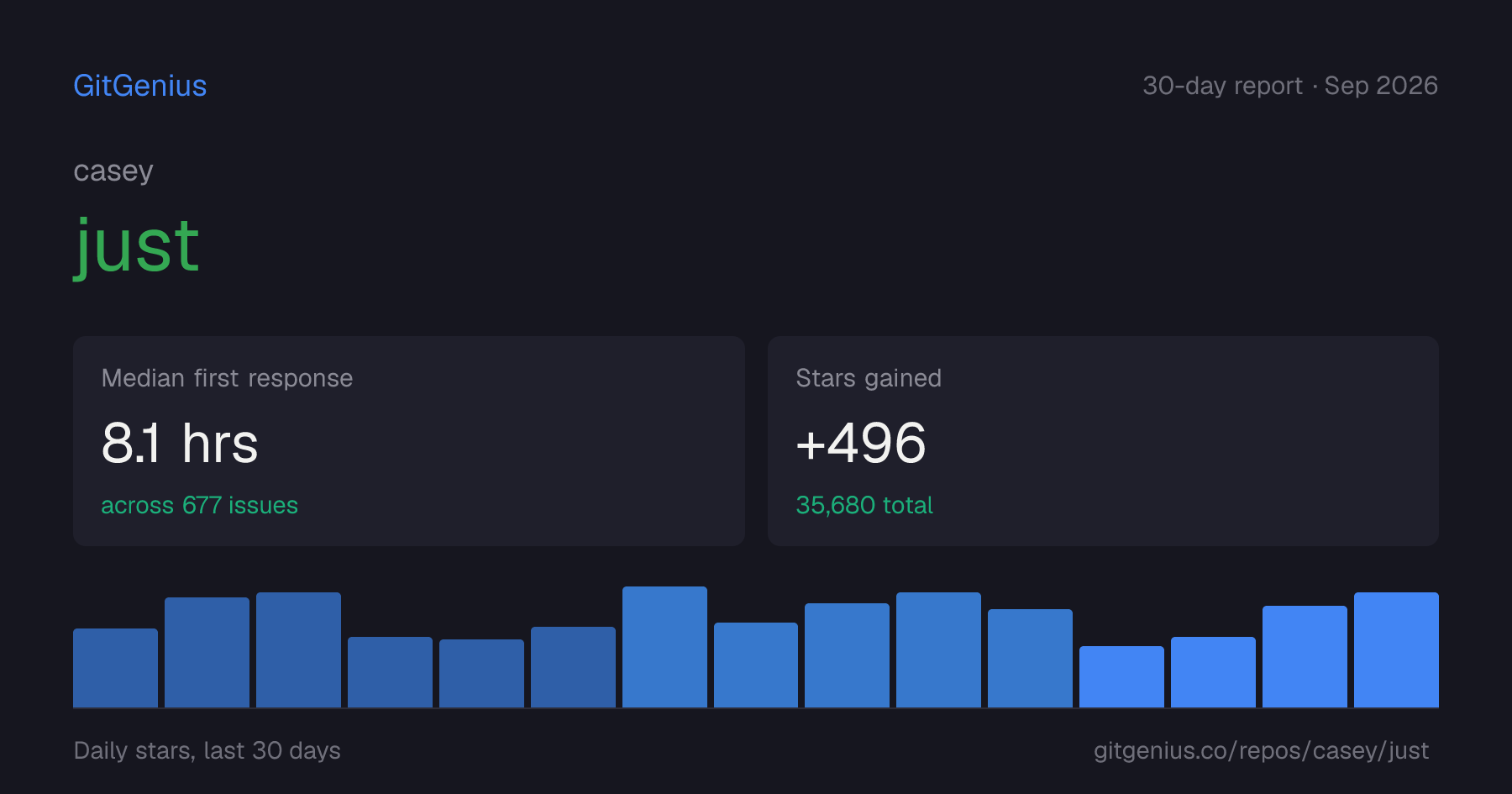
Task: Click the 'Daily stars, last 30 days' caption
Action: pyautogui.click(x=207, y=750)
